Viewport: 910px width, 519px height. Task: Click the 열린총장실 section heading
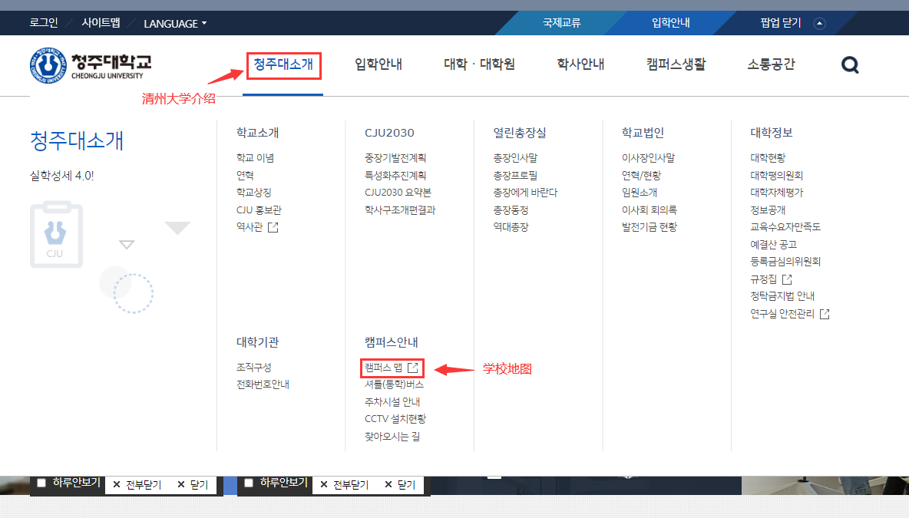519,133
